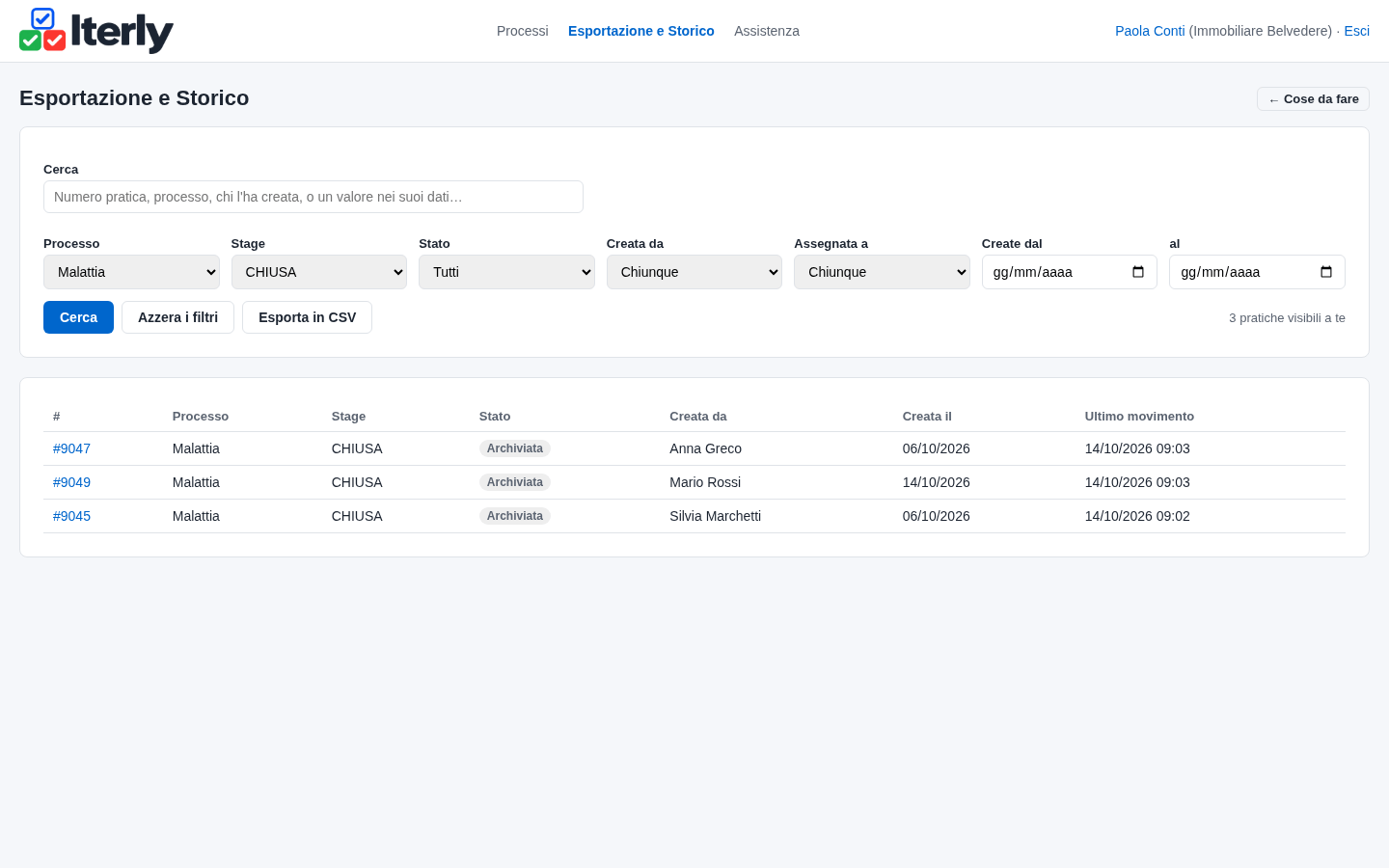Open the Processo dropdown showing Malattia

coord(131,272)
